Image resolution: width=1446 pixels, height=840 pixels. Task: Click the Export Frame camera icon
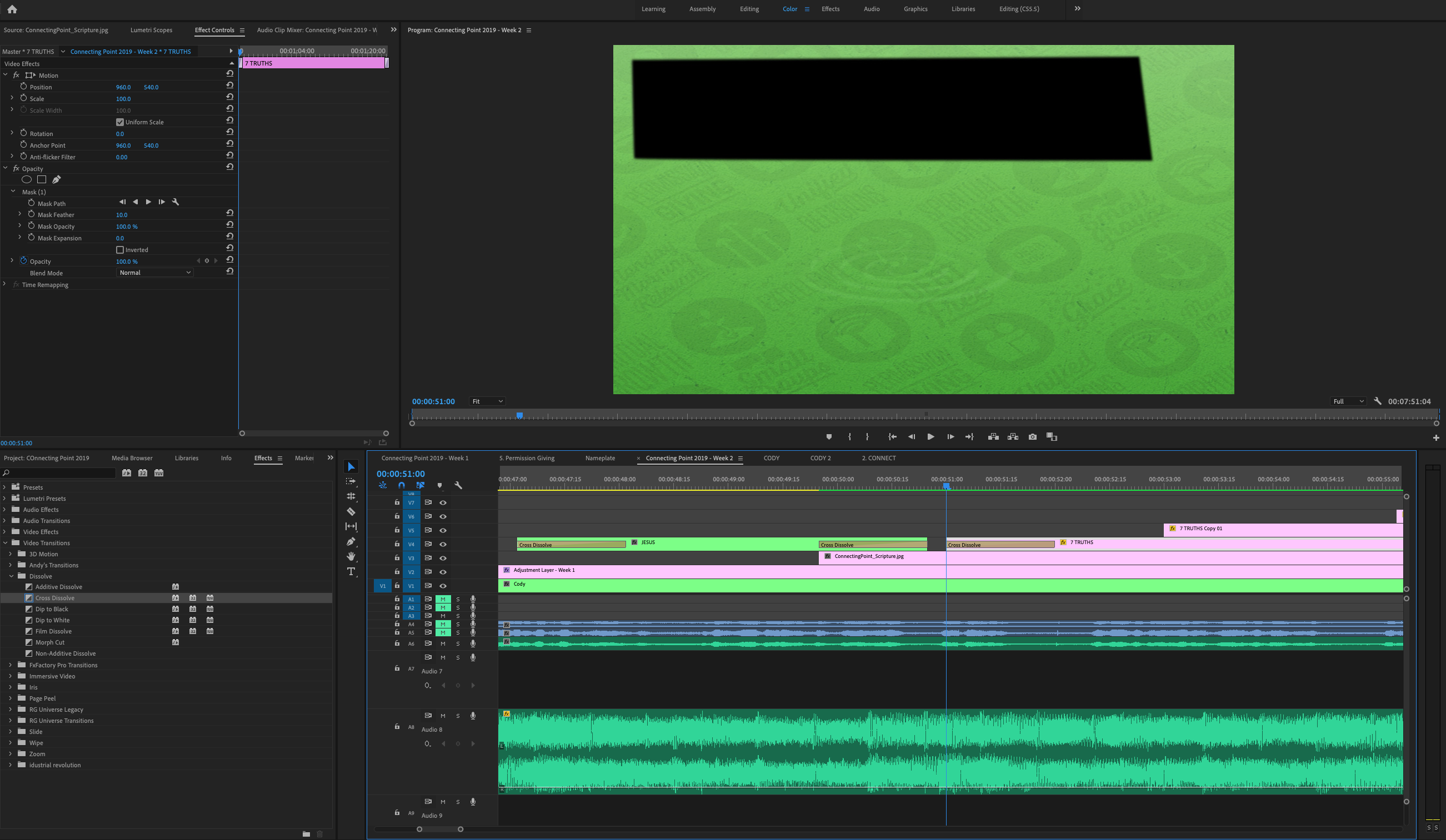(x=1032, y=437)
